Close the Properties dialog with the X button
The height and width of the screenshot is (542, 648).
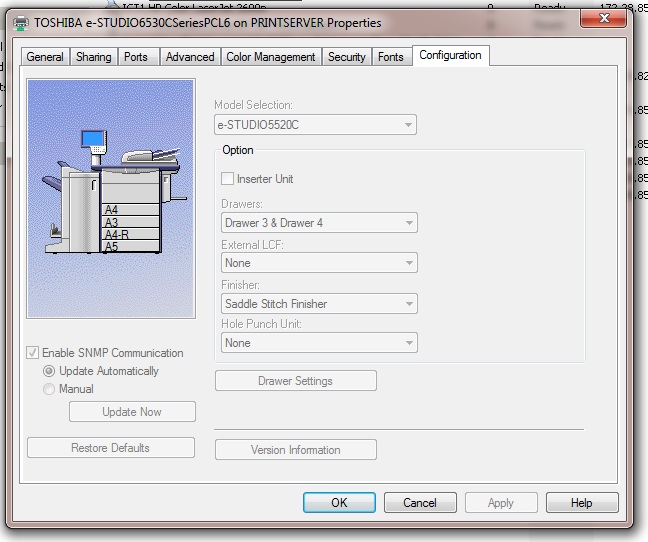[x=603, y=18]
